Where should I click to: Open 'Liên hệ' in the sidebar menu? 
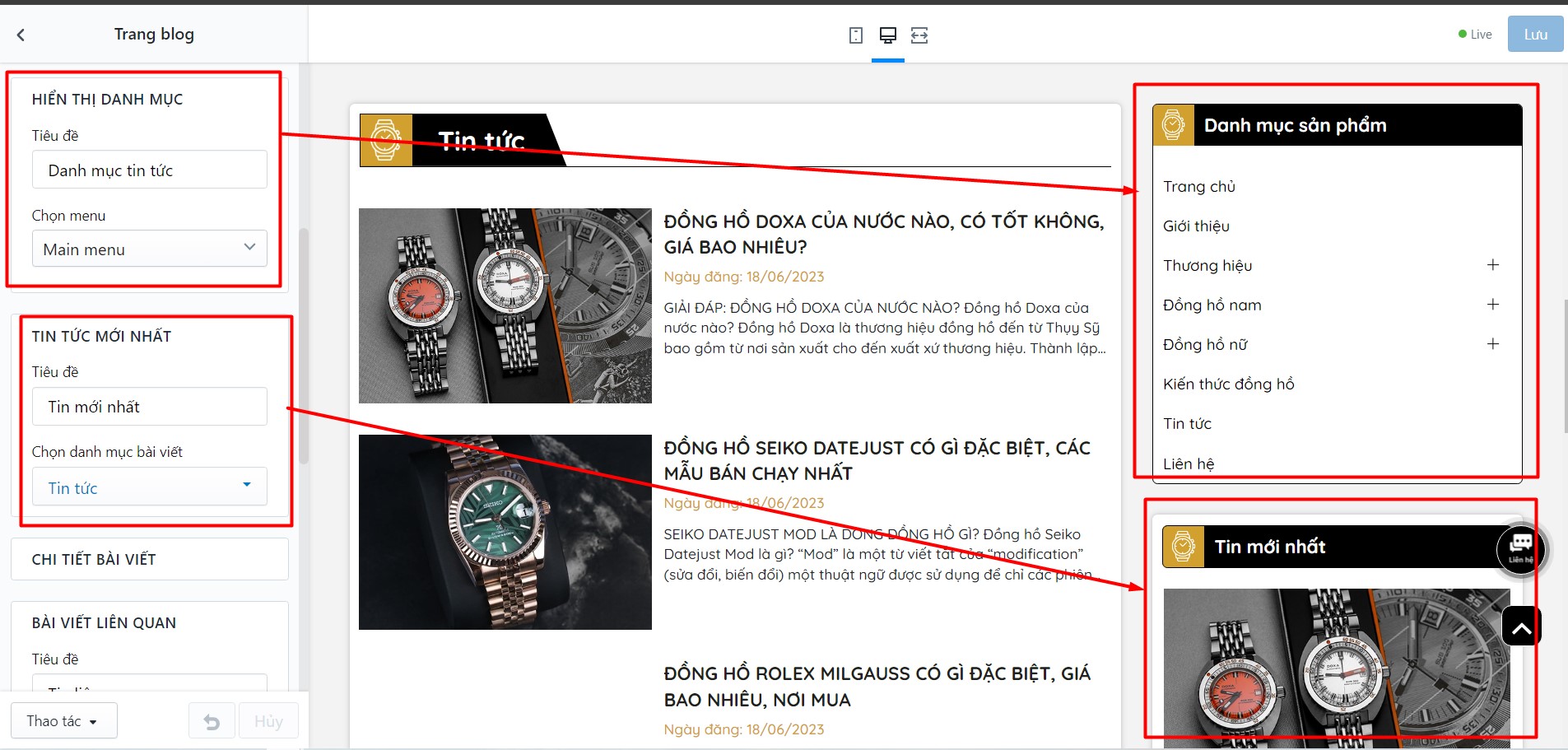click(x=1189, y=464)
